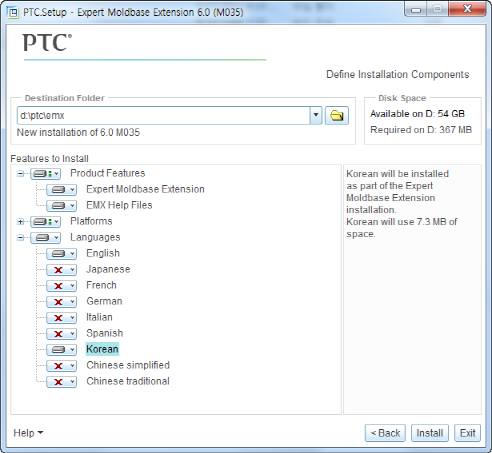
Task: Select the French language row
Action: [x=101, y=285]
